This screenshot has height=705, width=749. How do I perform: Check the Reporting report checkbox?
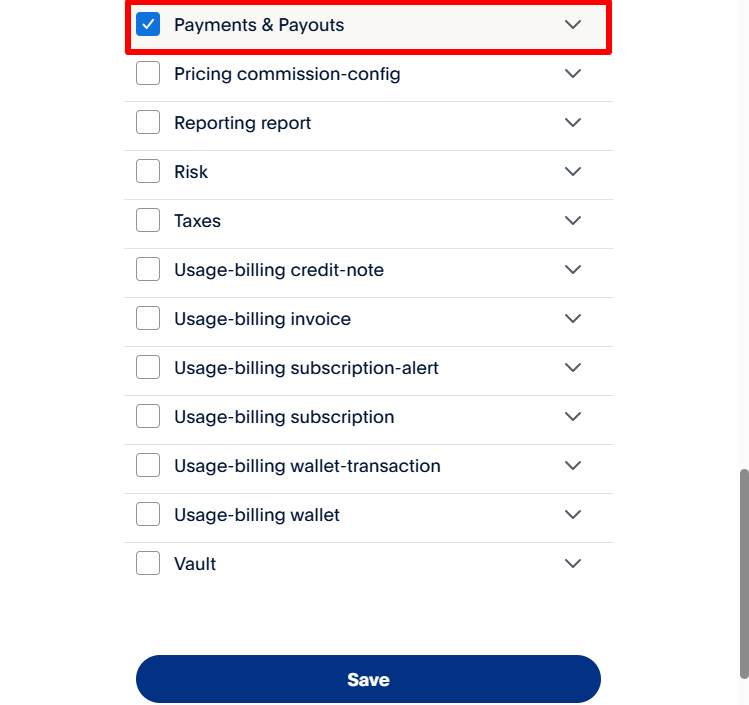(148, 123)
